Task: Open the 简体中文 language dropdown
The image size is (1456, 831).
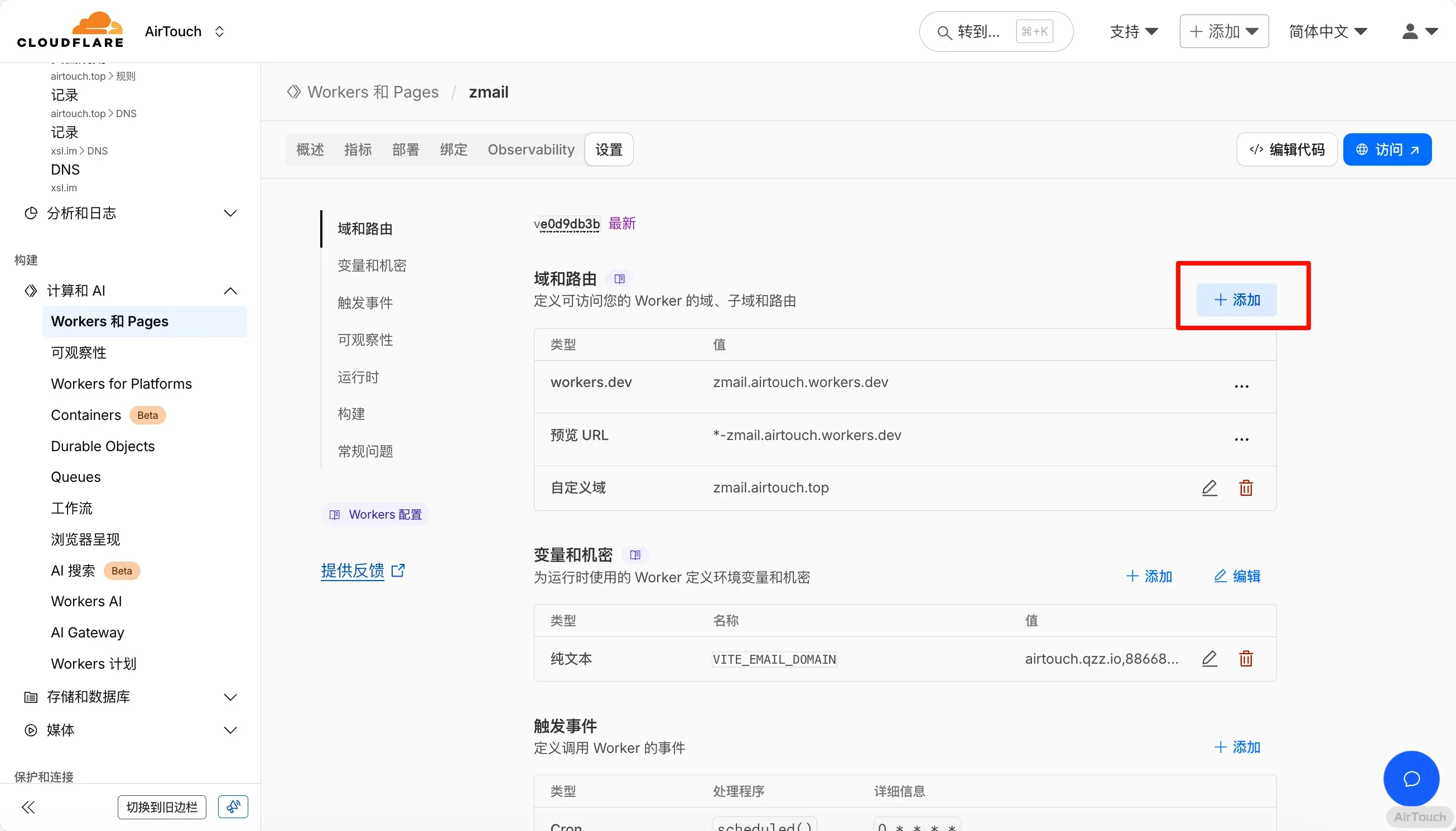Action: (x=1328, y=31)
